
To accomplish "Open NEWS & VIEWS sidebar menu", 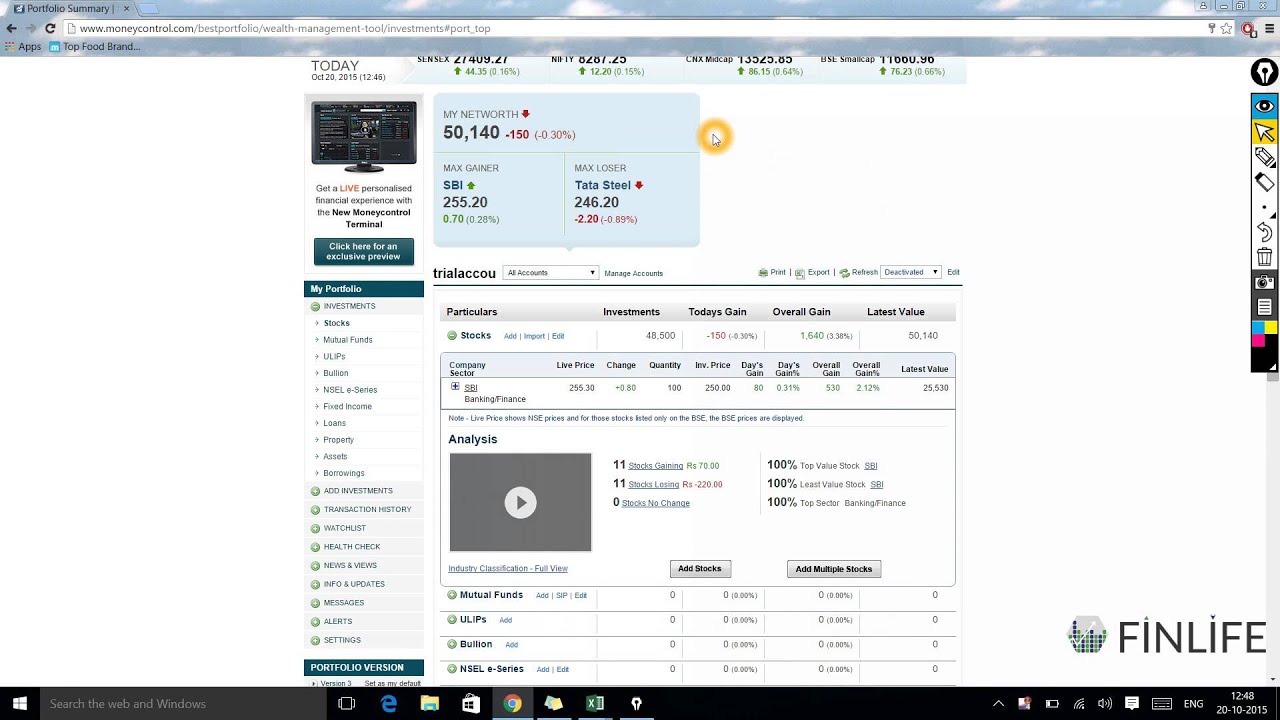I will pos(350,566).
